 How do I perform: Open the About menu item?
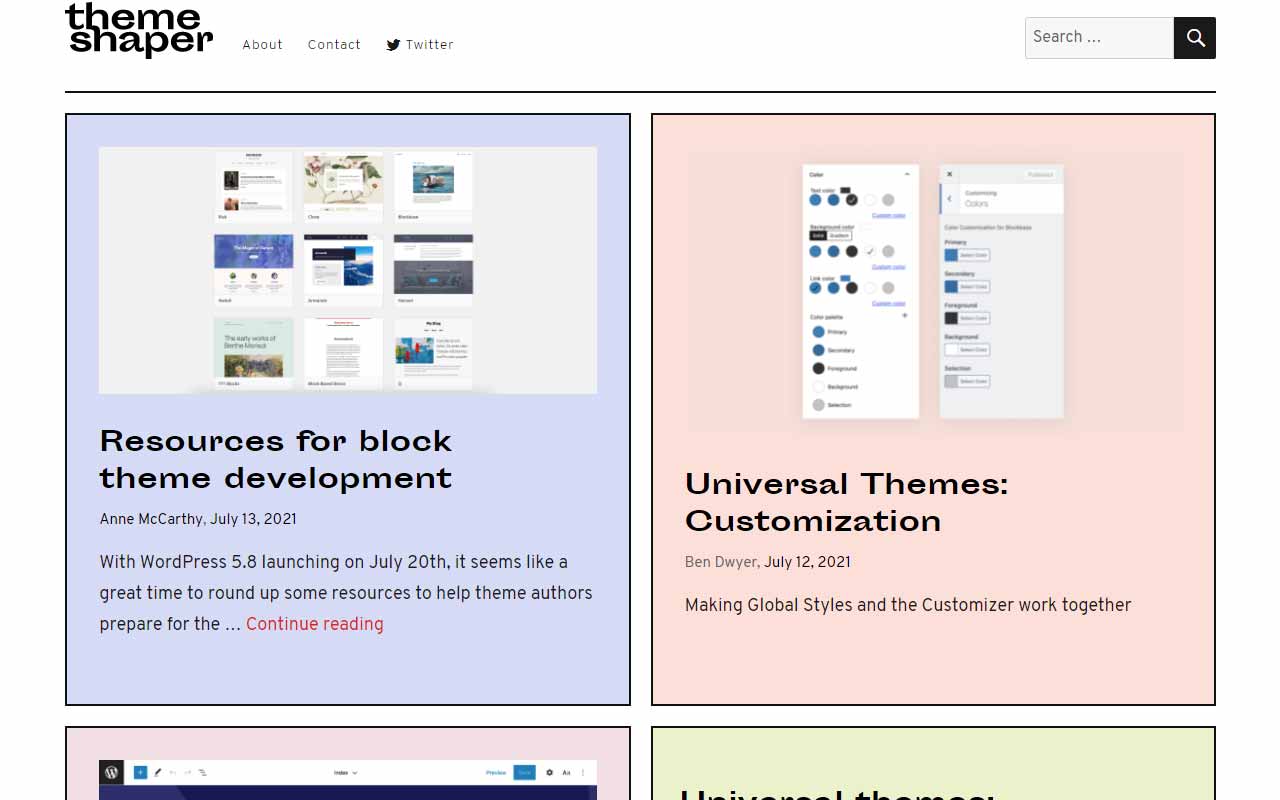(x=262, y=45)
